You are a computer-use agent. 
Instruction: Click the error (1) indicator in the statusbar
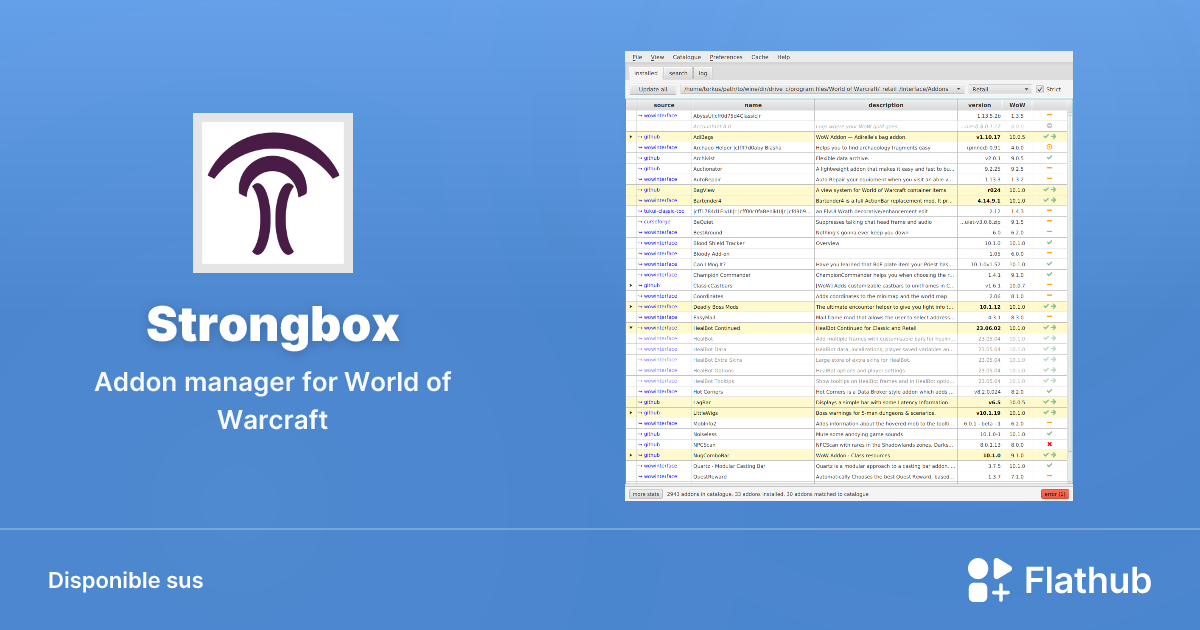(x=1055, y=494)
